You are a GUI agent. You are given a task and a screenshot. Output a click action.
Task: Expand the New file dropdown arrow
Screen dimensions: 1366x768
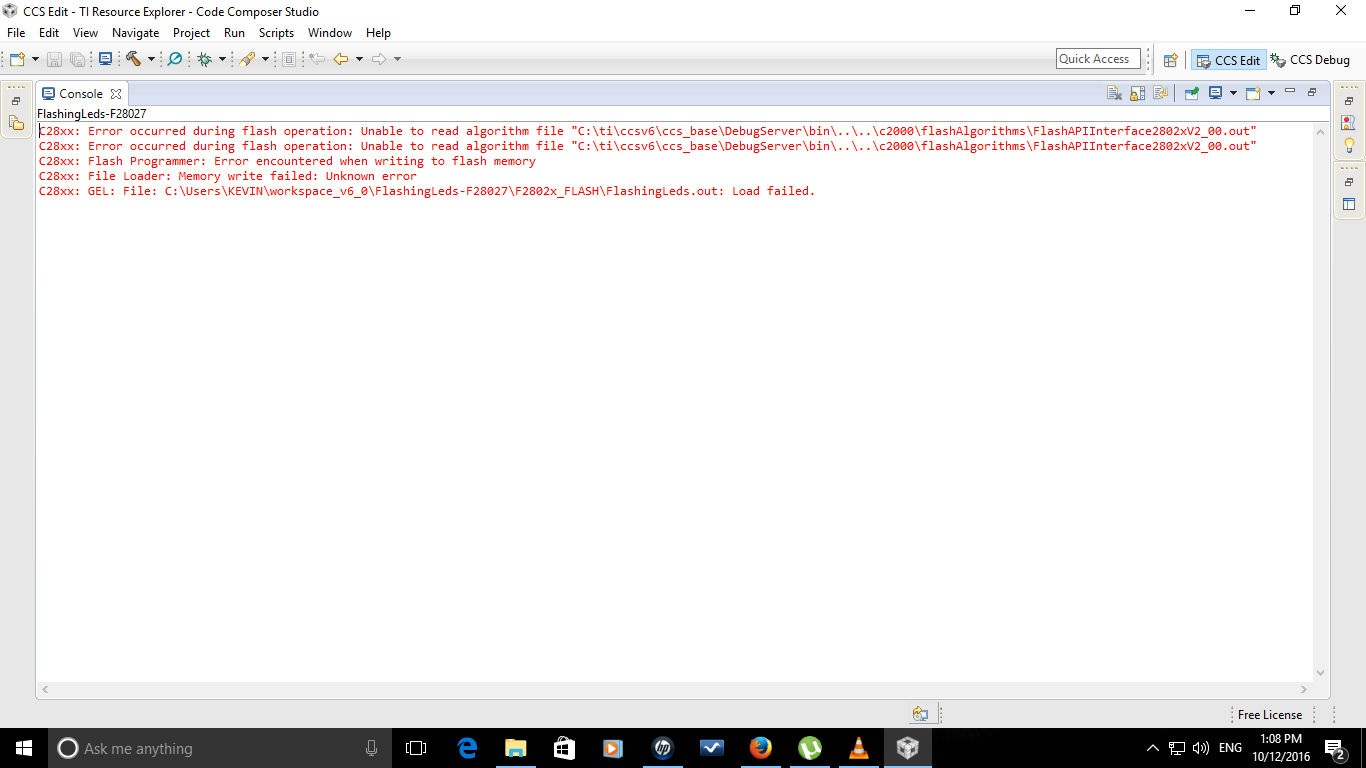pos(35,59)
